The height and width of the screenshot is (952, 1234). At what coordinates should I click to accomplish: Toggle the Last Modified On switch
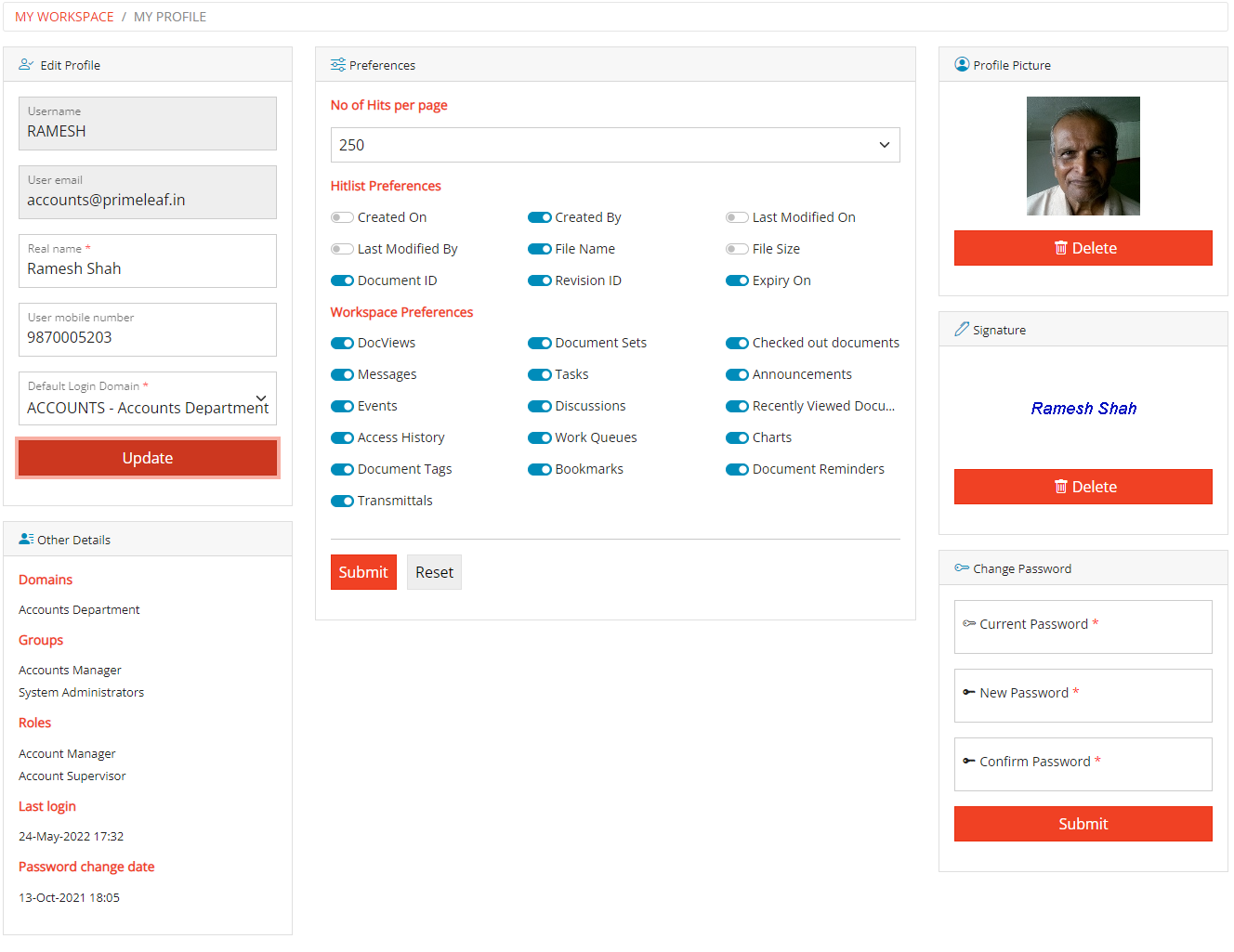click(737, 217)
